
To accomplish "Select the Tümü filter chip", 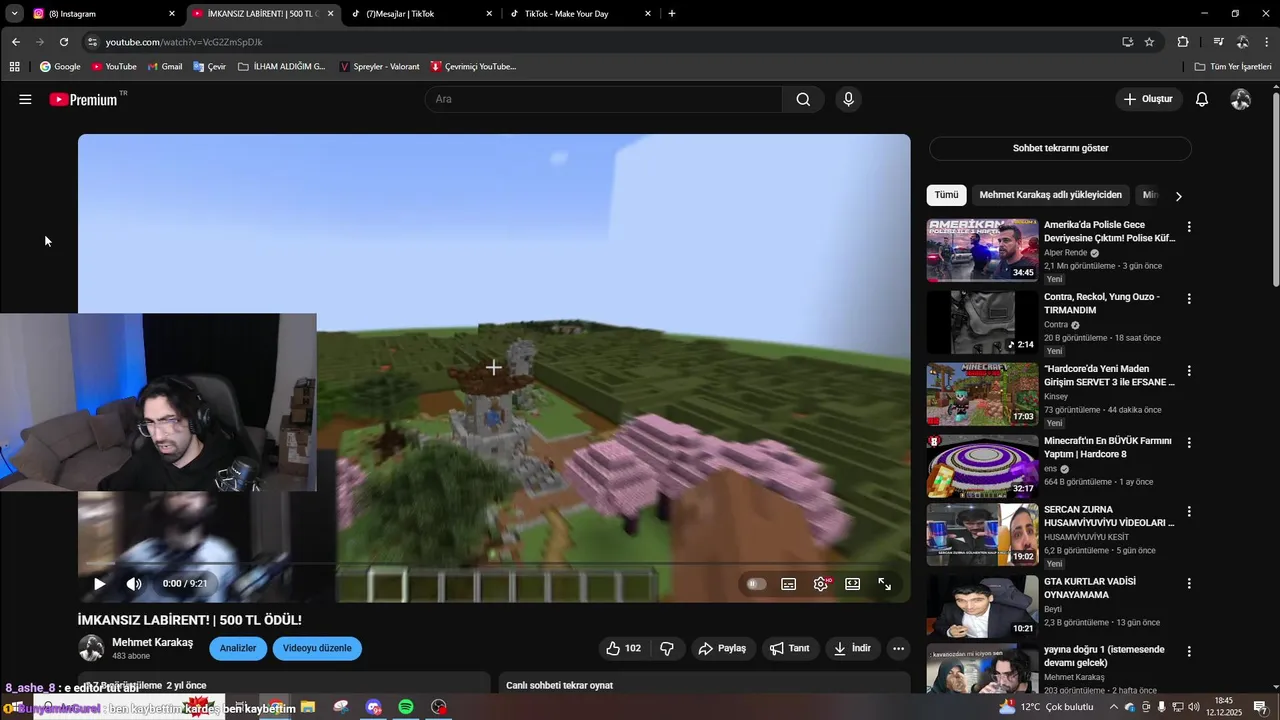I will tap(946, 195).
